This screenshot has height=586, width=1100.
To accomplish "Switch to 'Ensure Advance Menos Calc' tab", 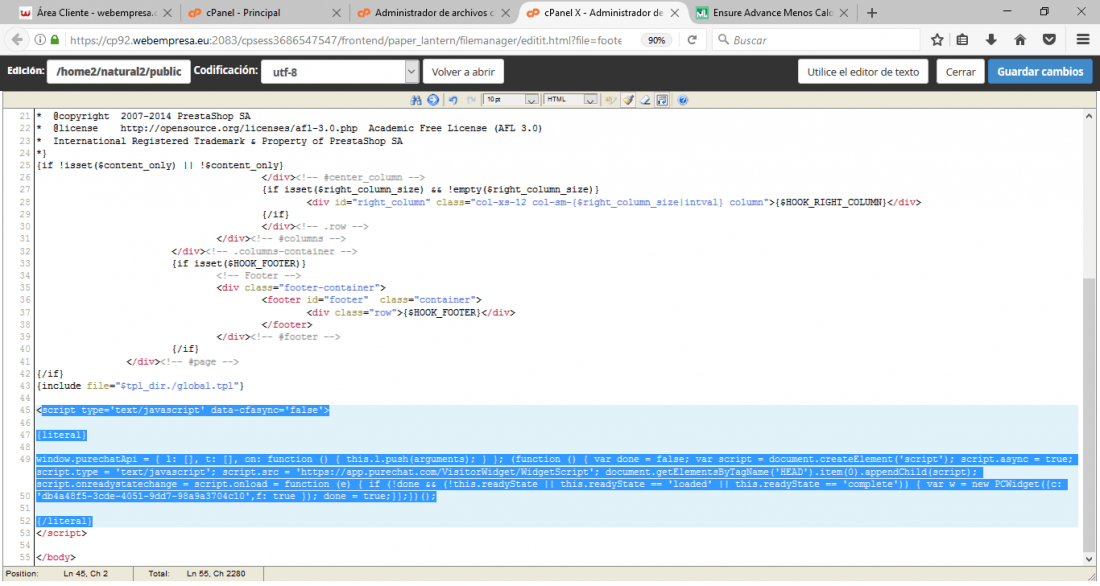I will pyautogui.click(x=772, y=13).
